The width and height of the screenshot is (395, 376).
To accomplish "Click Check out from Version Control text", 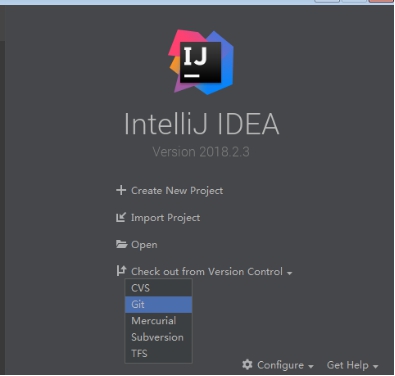I will click(x=207, y=271).
